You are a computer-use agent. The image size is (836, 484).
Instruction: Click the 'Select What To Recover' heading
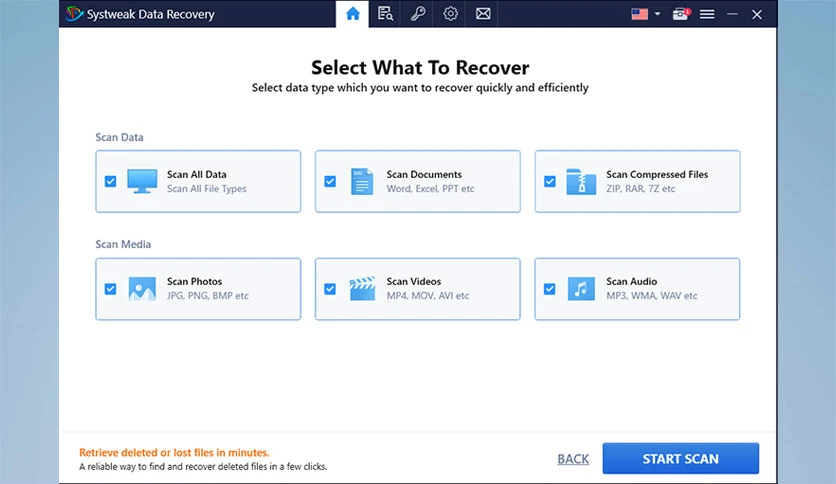(x=420, y=68)
